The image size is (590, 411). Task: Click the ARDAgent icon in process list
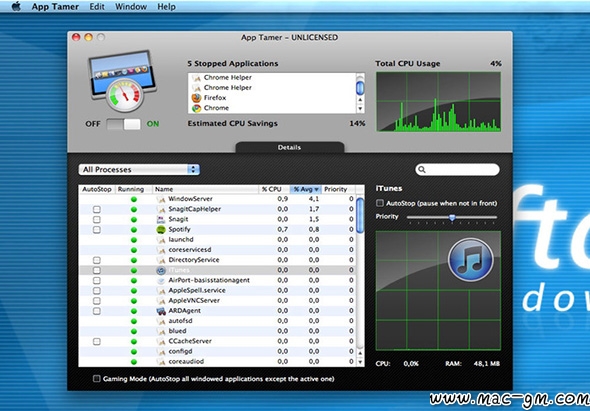coord(161,311)
